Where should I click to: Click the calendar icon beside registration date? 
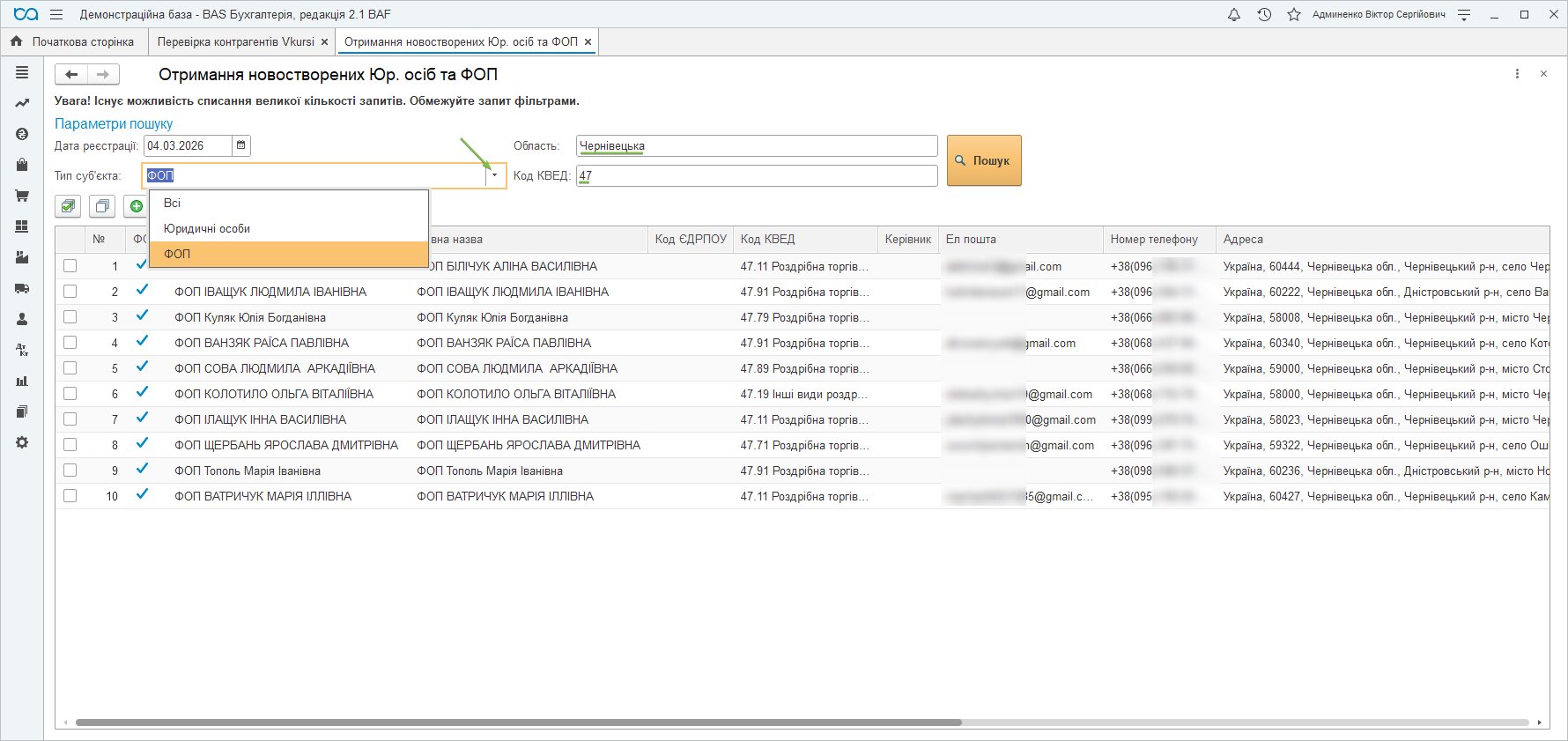tap(241, 145)
